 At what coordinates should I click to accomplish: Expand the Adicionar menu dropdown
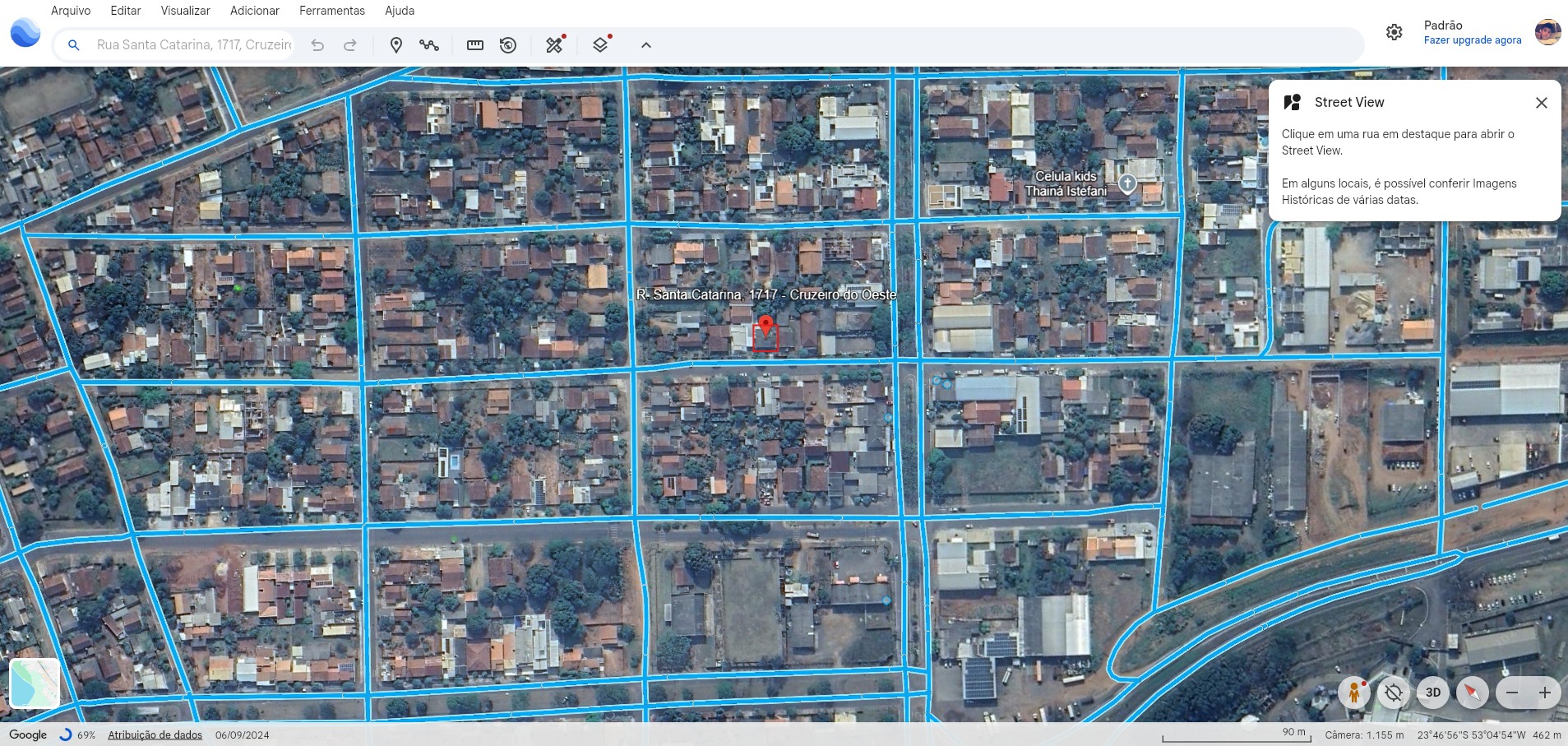click(254, 11)
